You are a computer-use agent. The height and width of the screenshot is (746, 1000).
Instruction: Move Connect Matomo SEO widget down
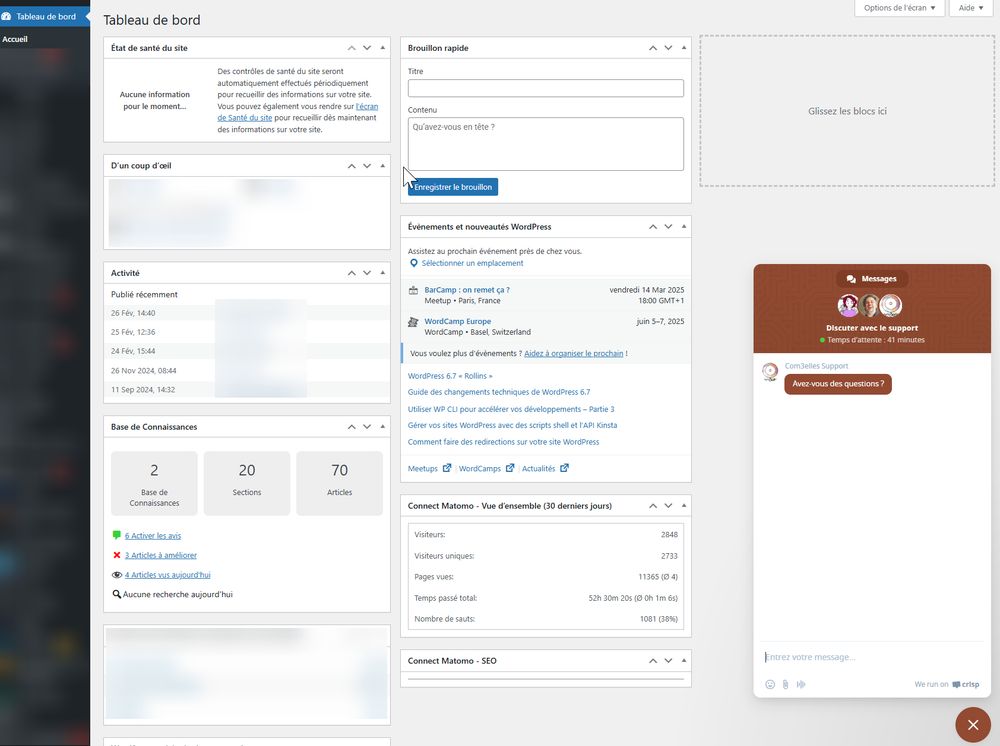click(668, 661)
